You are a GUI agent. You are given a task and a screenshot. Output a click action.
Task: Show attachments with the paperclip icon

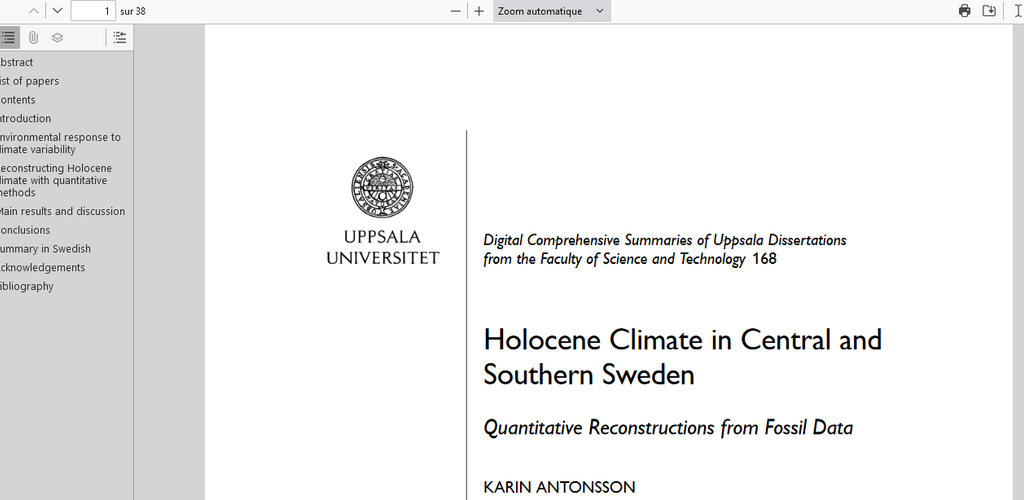click(x=33, y=38)
